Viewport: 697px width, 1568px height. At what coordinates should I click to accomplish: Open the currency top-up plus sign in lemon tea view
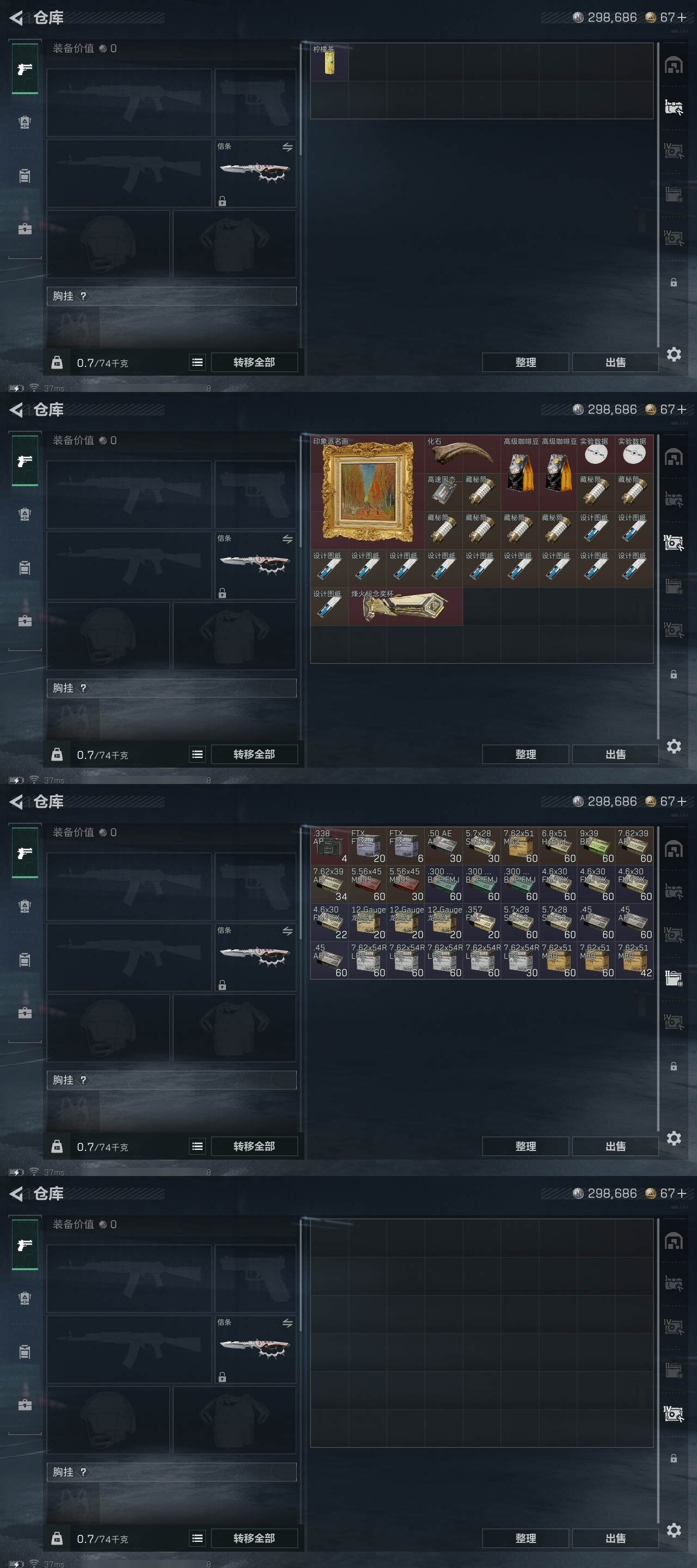click(681, 17)
